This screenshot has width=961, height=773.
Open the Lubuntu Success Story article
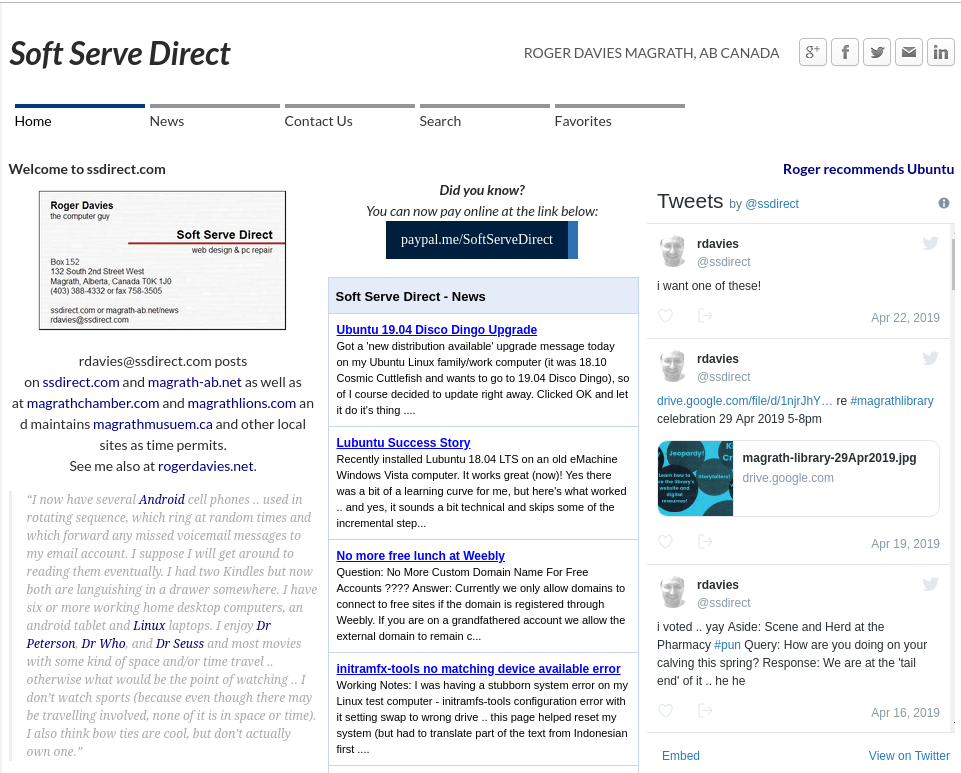coord(403,443)
